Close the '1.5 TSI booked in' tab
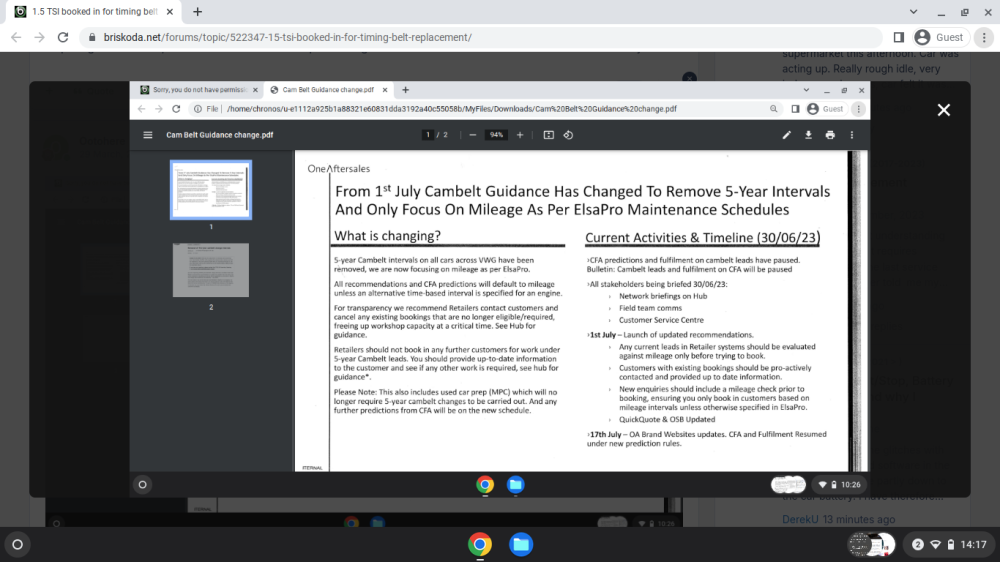Viewport: 1000px width, 562px height. [170, 11]
